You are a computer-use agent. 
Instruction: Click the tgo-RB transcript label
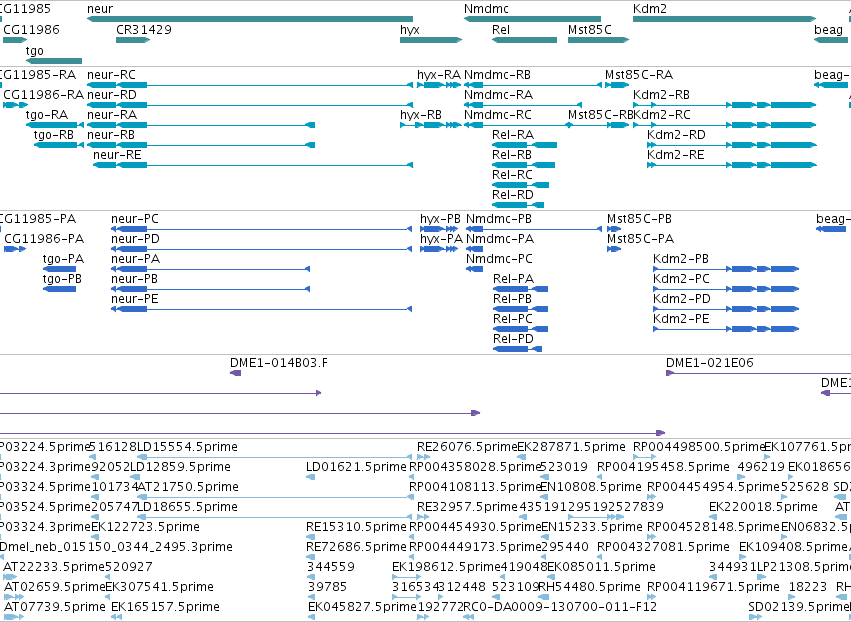(54, 135)
